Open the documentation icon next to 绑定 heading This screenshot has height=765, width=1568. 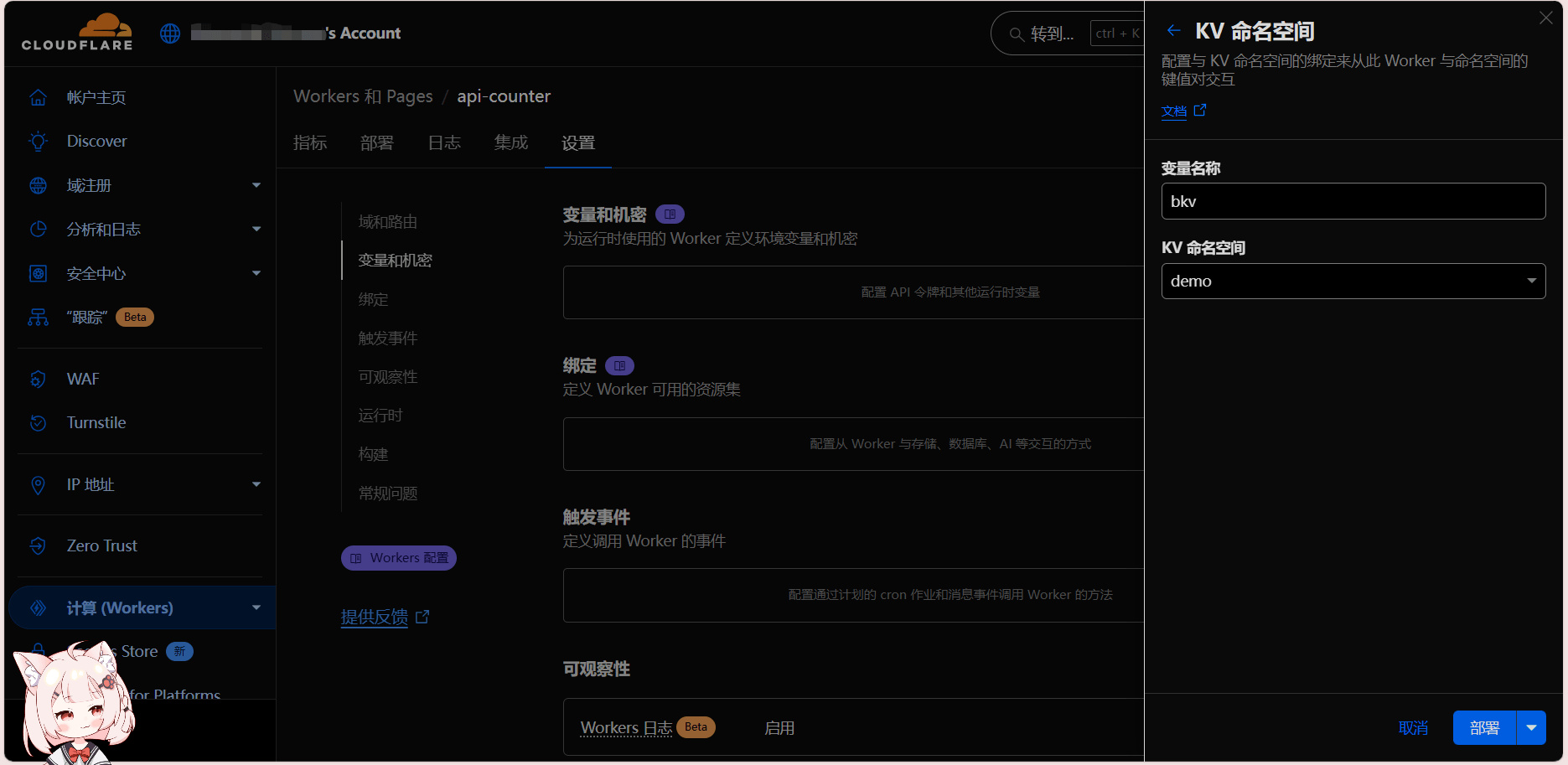pos(619,366)
